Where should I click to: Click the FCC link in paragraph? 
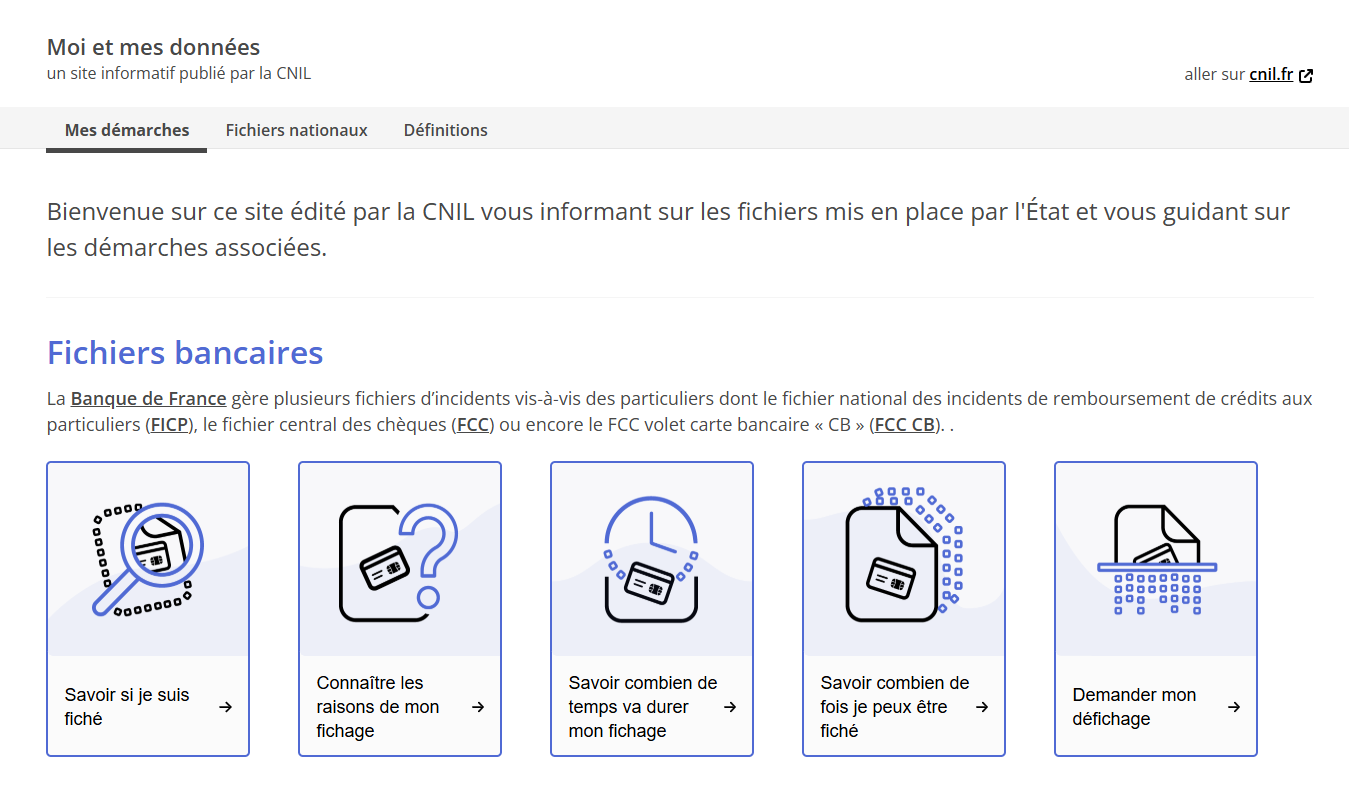[473, 425]
